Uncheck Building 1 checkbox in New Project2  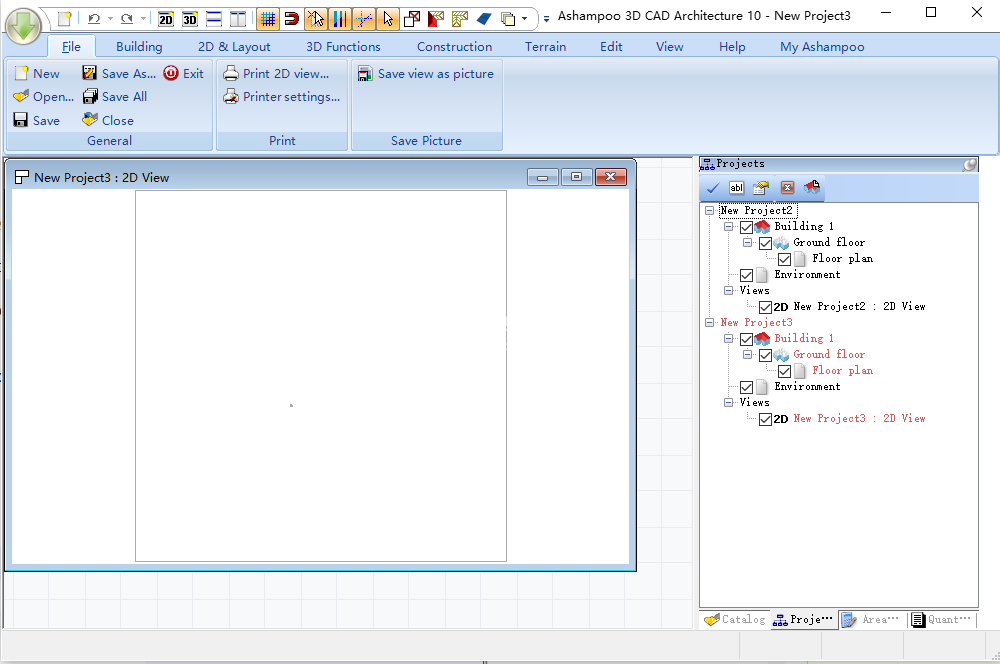(746, 227)
